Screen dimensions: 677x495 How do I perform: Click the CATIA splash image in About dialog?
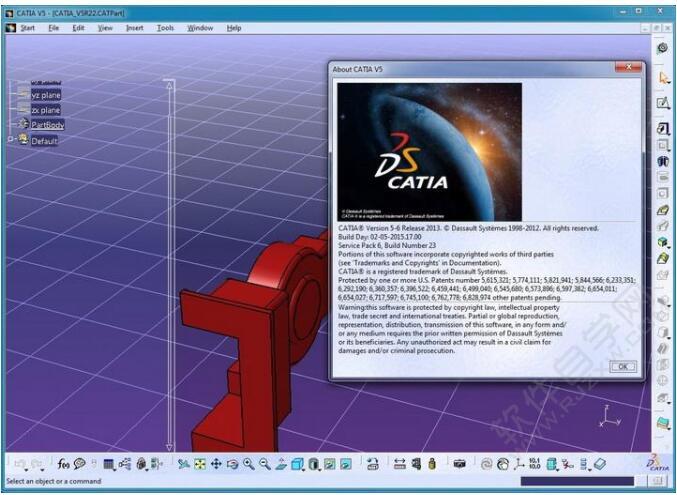429,152
